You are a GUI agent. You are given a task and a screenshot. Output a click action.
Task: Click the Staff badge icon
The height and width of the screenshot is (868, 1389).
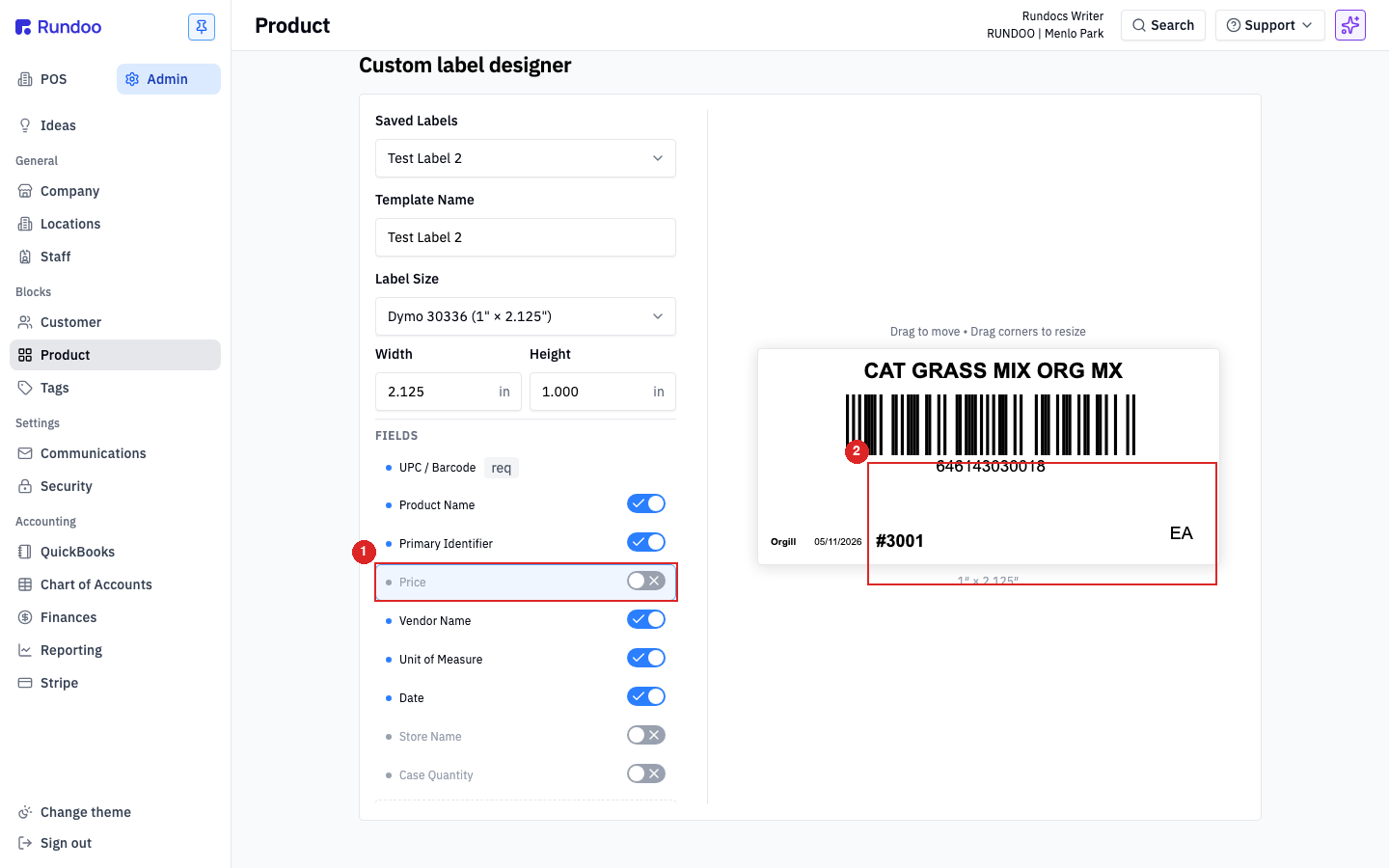point(25,257)
